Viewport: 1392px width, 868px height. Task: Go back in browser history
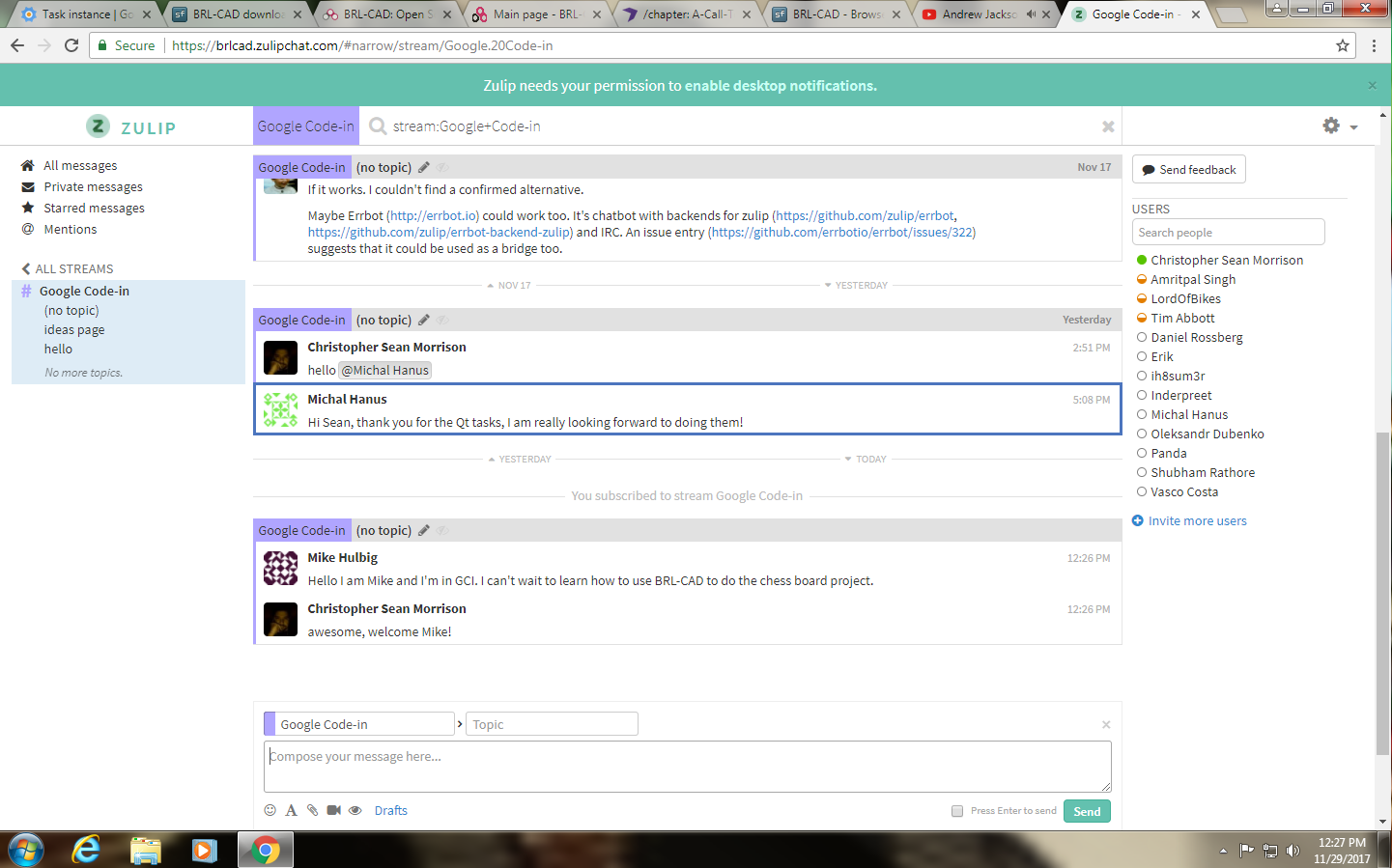click(17, 45)
